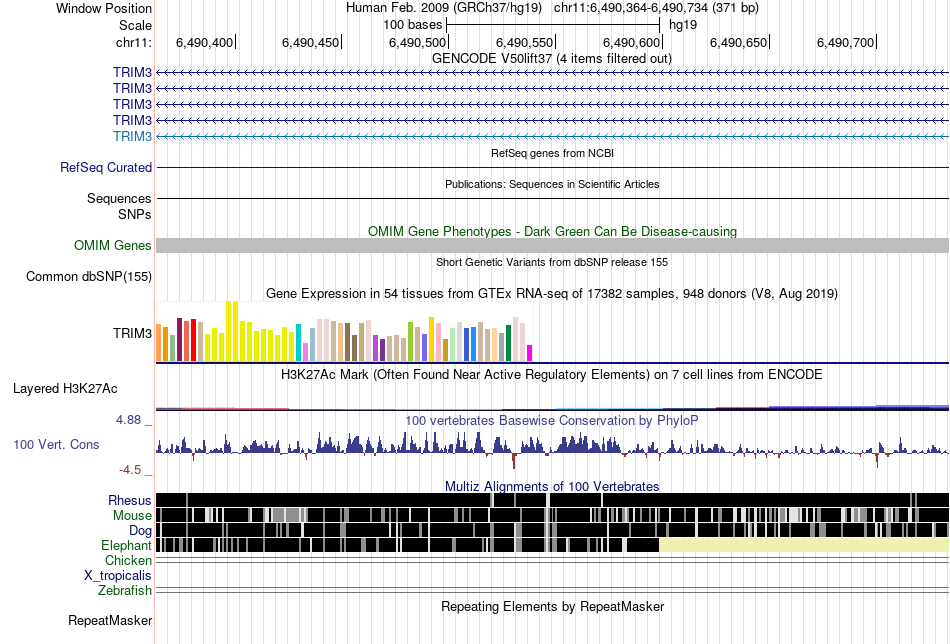Click the Elephant alignment label
The height and width of the screenshot is (644, 950).
pyautogui.click(x=126, y=545)
